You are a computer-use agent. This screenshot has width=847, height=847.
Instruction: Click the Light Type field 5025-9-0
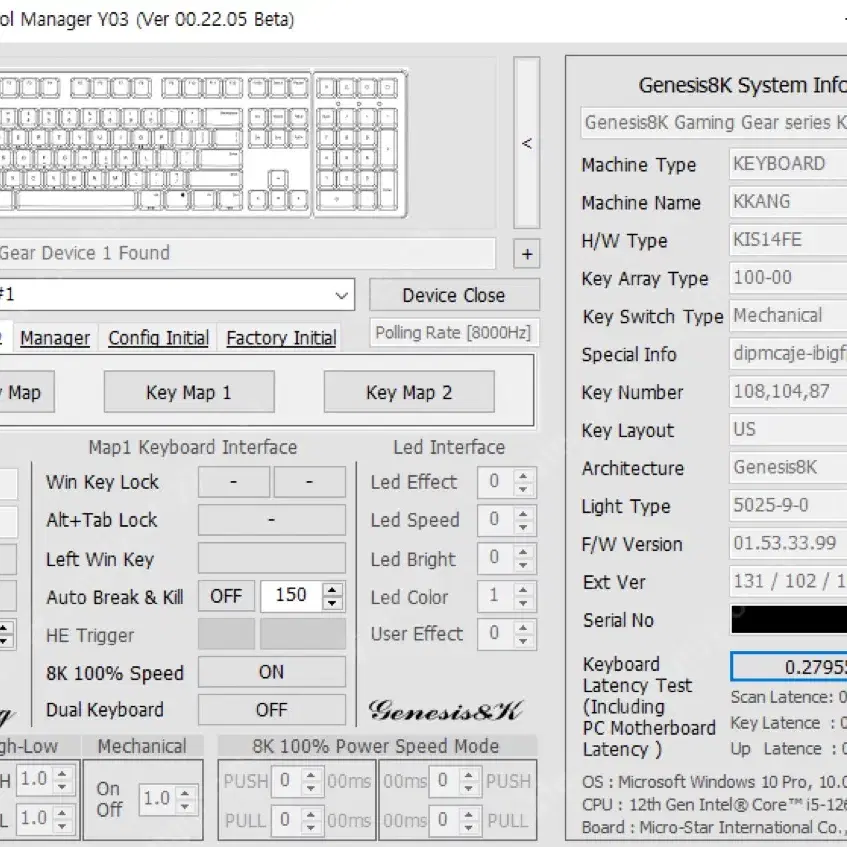(x=788, y=506)
